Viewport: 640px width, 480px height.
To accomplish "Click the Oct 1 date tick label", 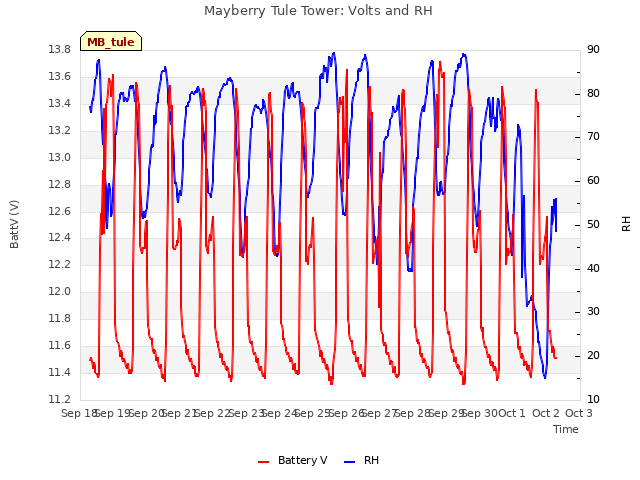I will (512, 413).
